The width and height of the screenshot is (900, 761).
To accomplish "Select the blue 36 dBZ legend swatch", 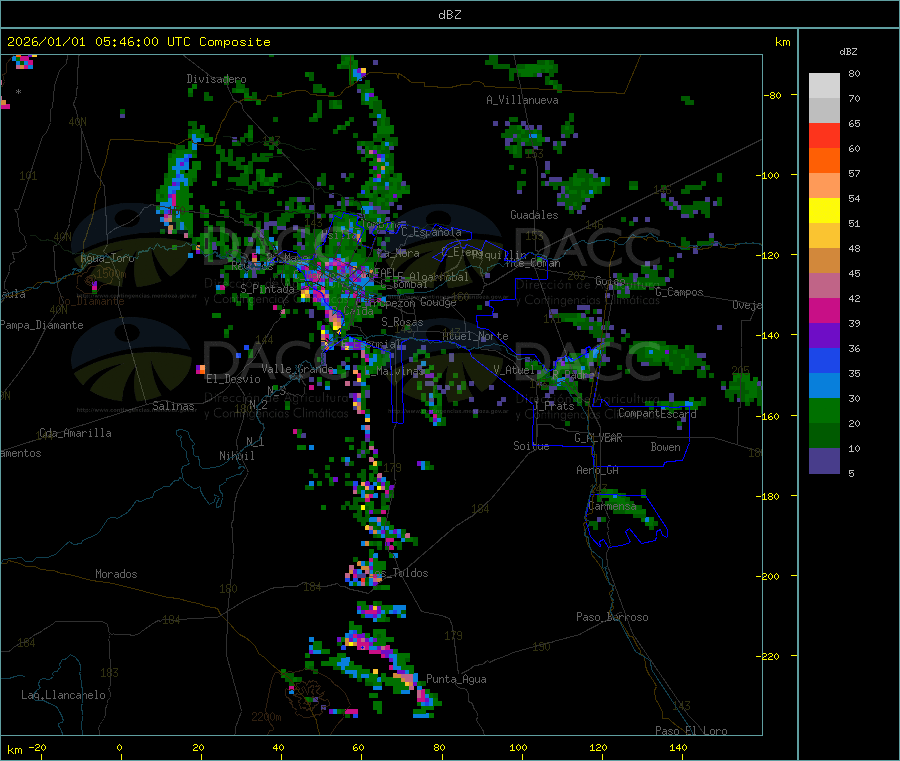I will 824,360.
